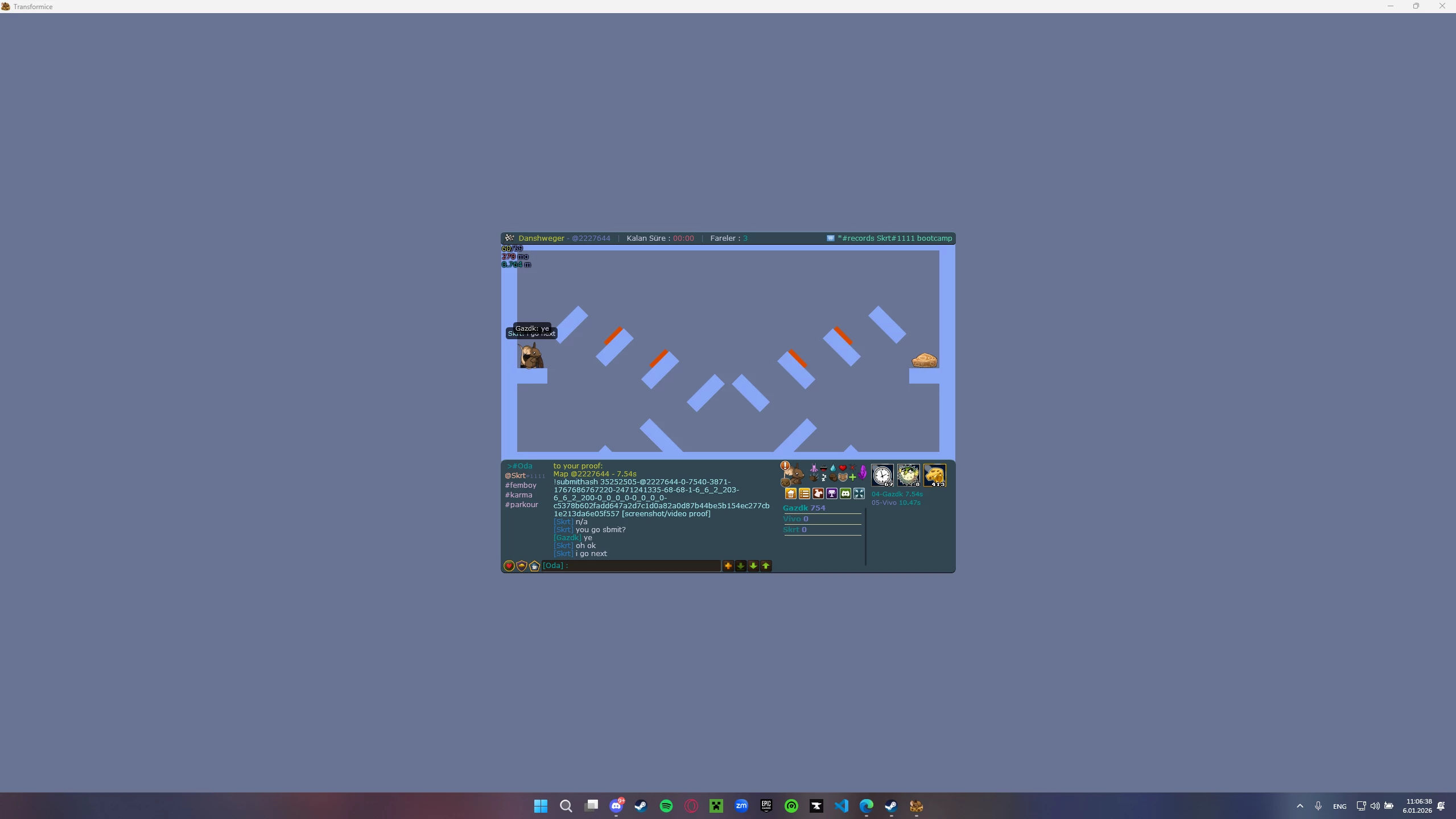Show hidden system tray icons
1456x819 pixels.
1300,806
